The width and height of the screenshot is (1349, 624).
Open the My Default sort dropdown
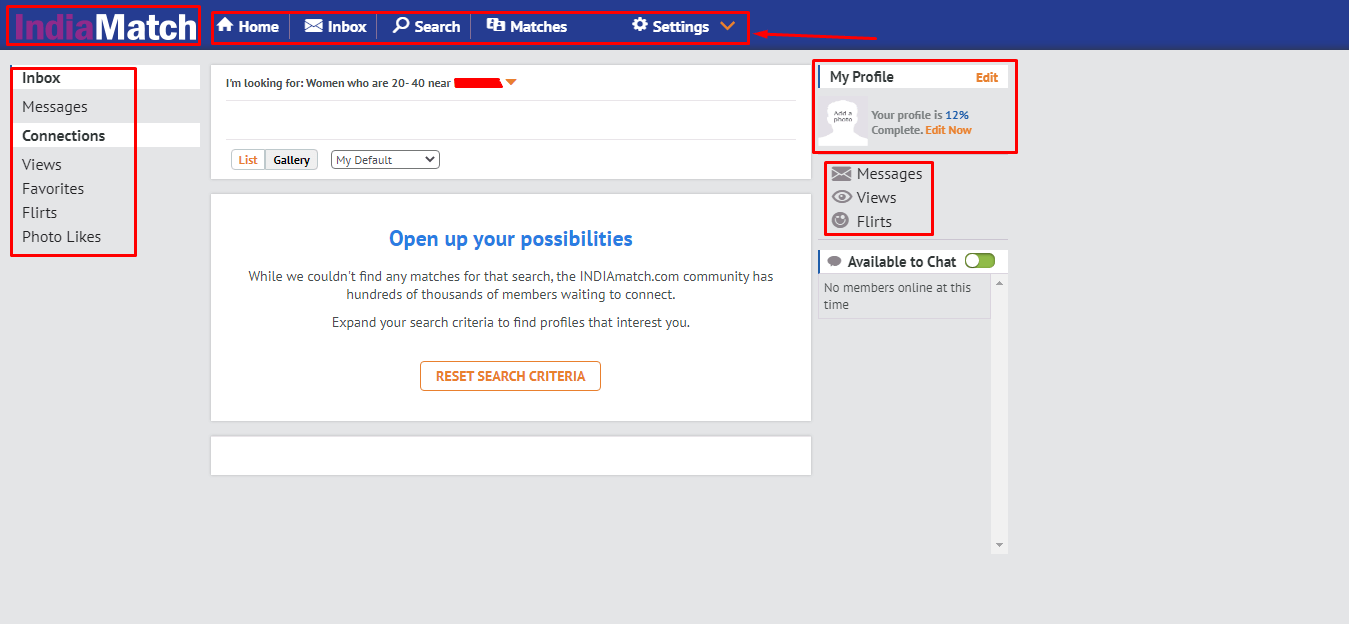pos(385,160)
